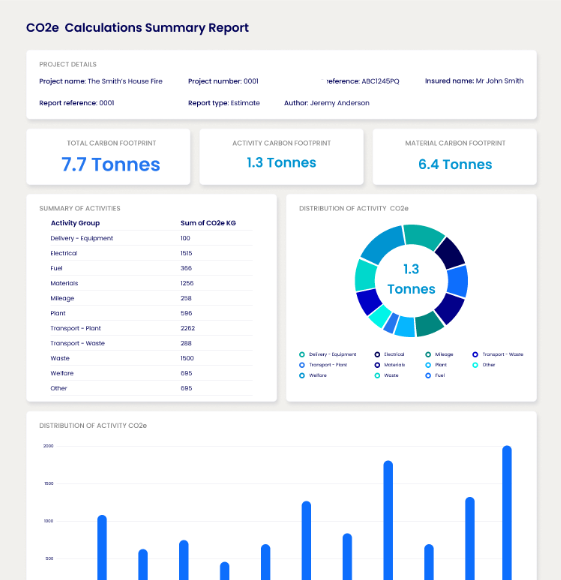The image size is (561, 580).
Task: Click the '2000' y-axis label
Action: (x=48, y=446)
